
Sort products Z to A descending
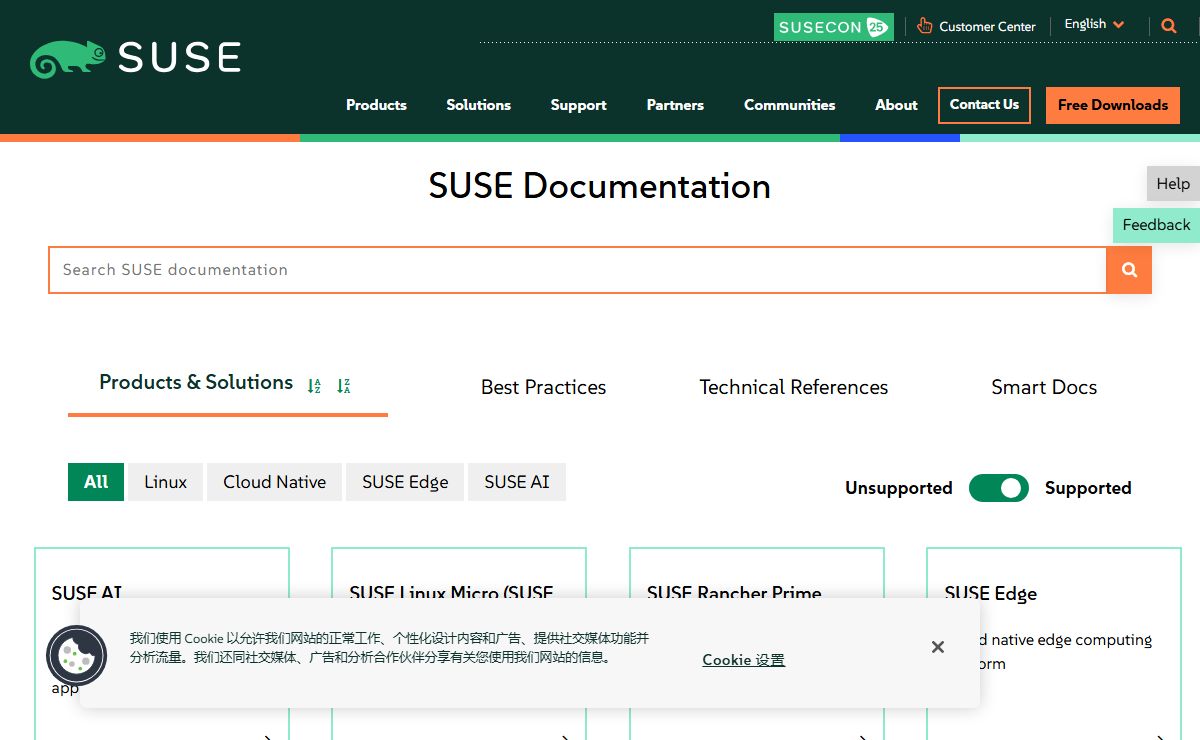pyautogui.click(x=343, y=386)
